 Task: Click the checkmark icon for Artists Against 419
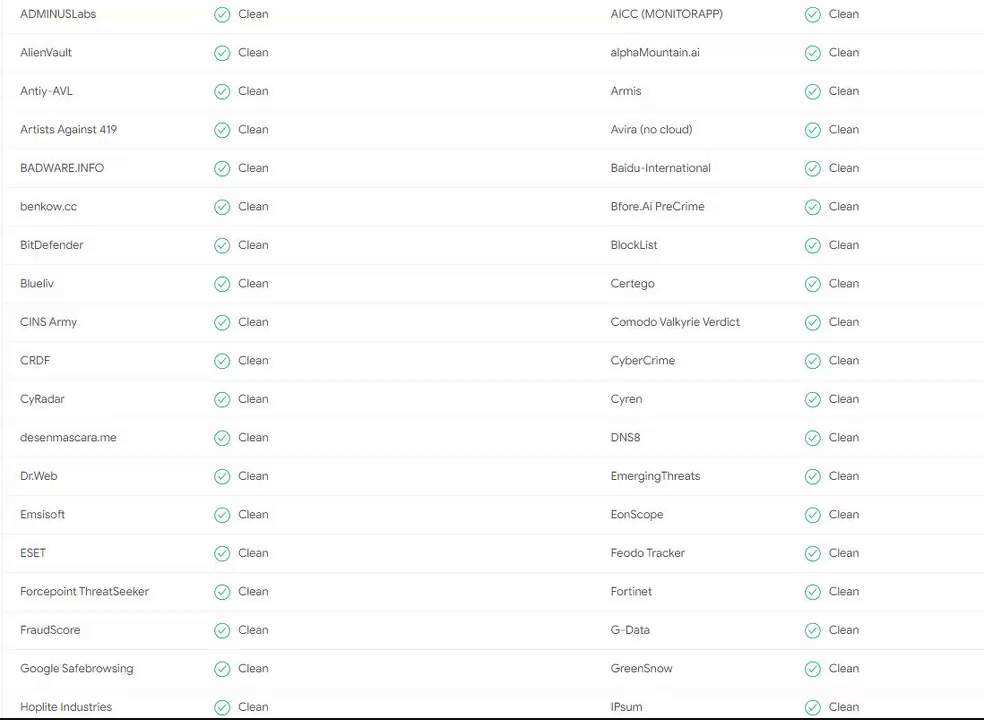click(222, 130)
